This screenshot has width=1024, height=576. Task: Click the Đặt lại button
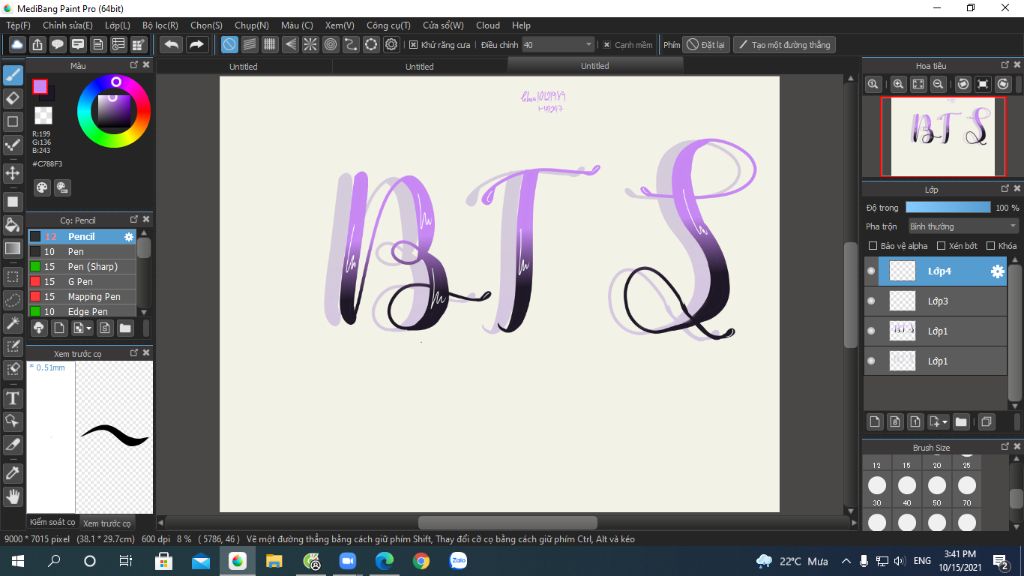coord(706,45)
